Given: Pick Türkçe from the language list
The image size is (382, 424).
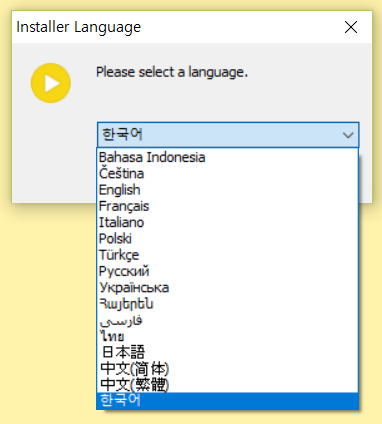Looking at the screenshot, I should coord(228,255).
